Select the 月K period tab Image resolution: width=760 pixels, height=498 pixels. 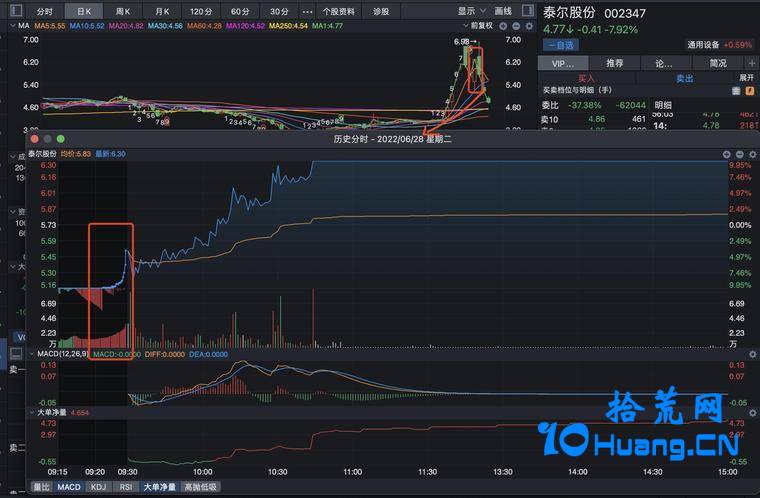tap(162, 11)
